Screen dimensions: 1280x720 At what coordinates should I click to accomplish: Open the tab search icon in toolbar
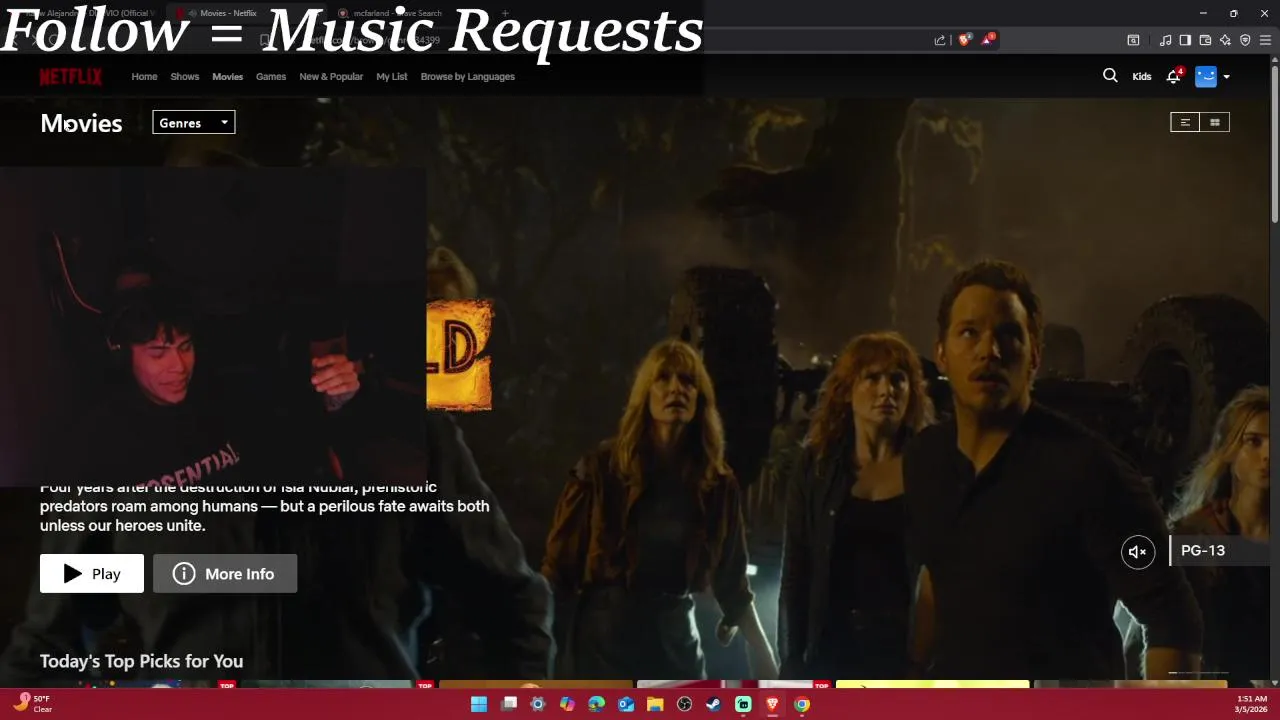1133,40
